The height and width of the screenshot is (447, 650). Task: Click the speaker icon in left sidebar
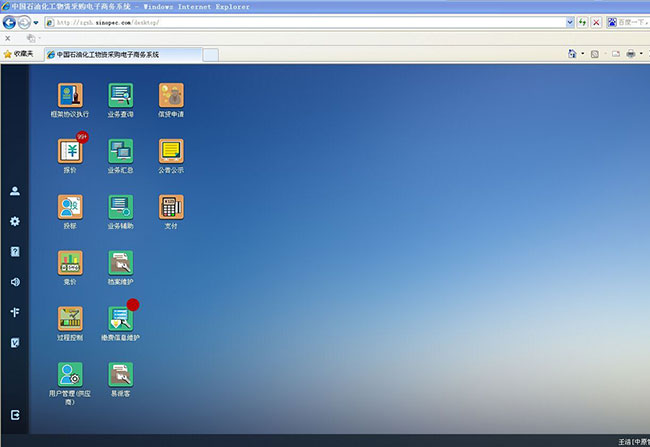tap(15, 282)
